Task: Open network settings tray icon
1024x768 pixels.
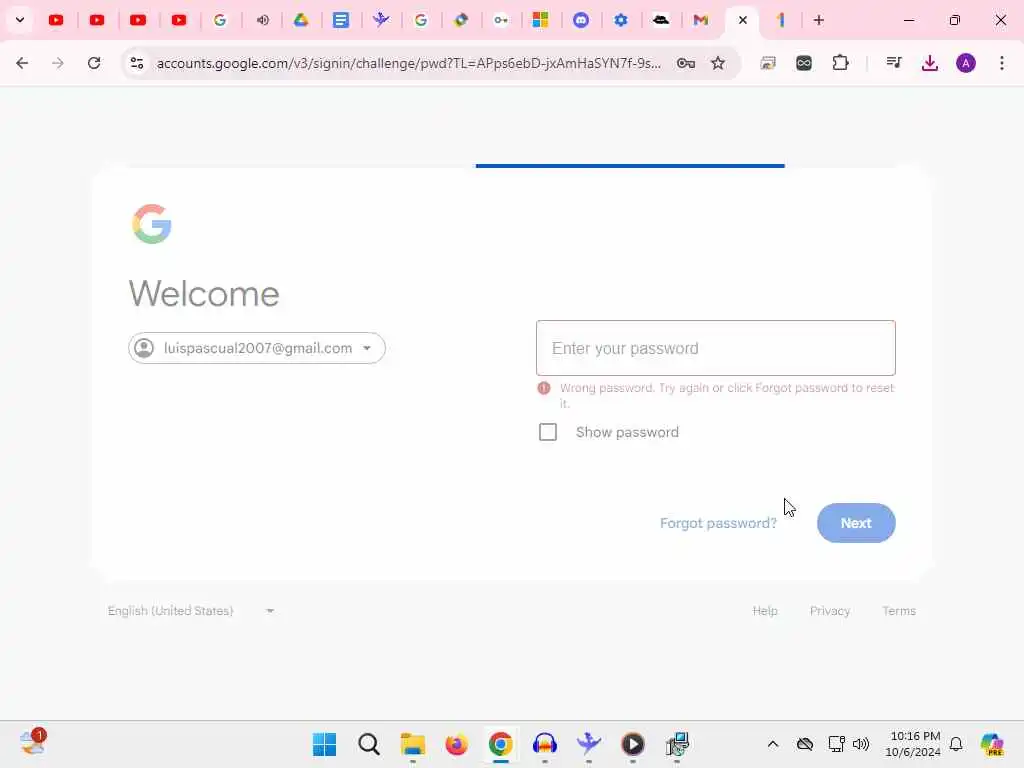Action: 836,744
